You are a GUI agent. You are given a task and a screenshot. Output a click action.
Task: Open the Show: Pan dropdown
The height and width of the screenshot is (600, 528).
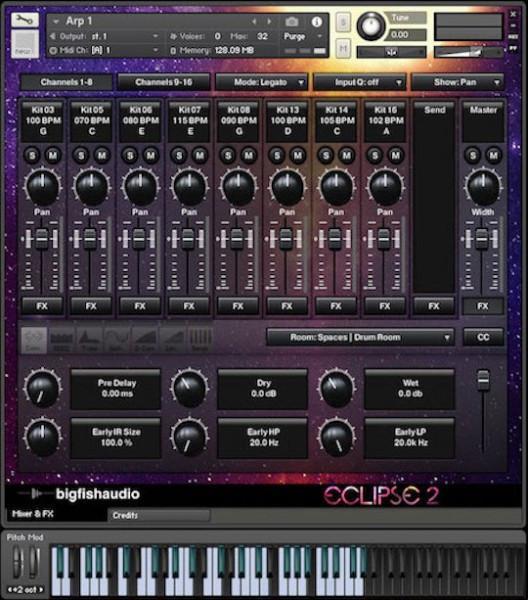tap(457, 82)
